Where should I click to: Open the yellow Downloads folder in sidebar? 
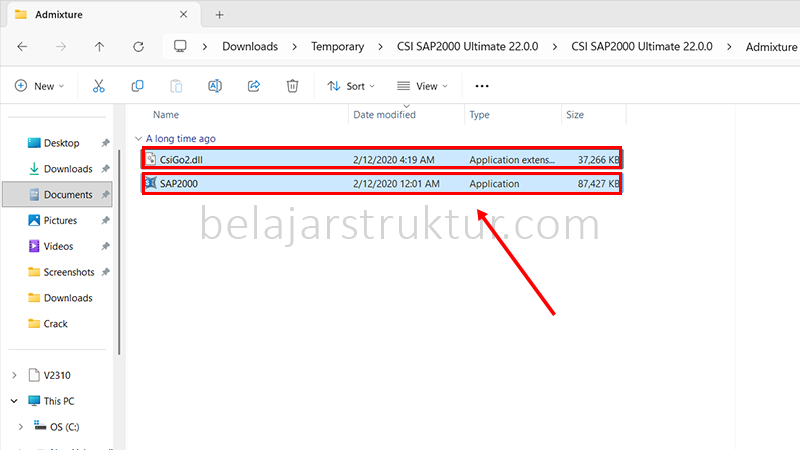point(68,298)
